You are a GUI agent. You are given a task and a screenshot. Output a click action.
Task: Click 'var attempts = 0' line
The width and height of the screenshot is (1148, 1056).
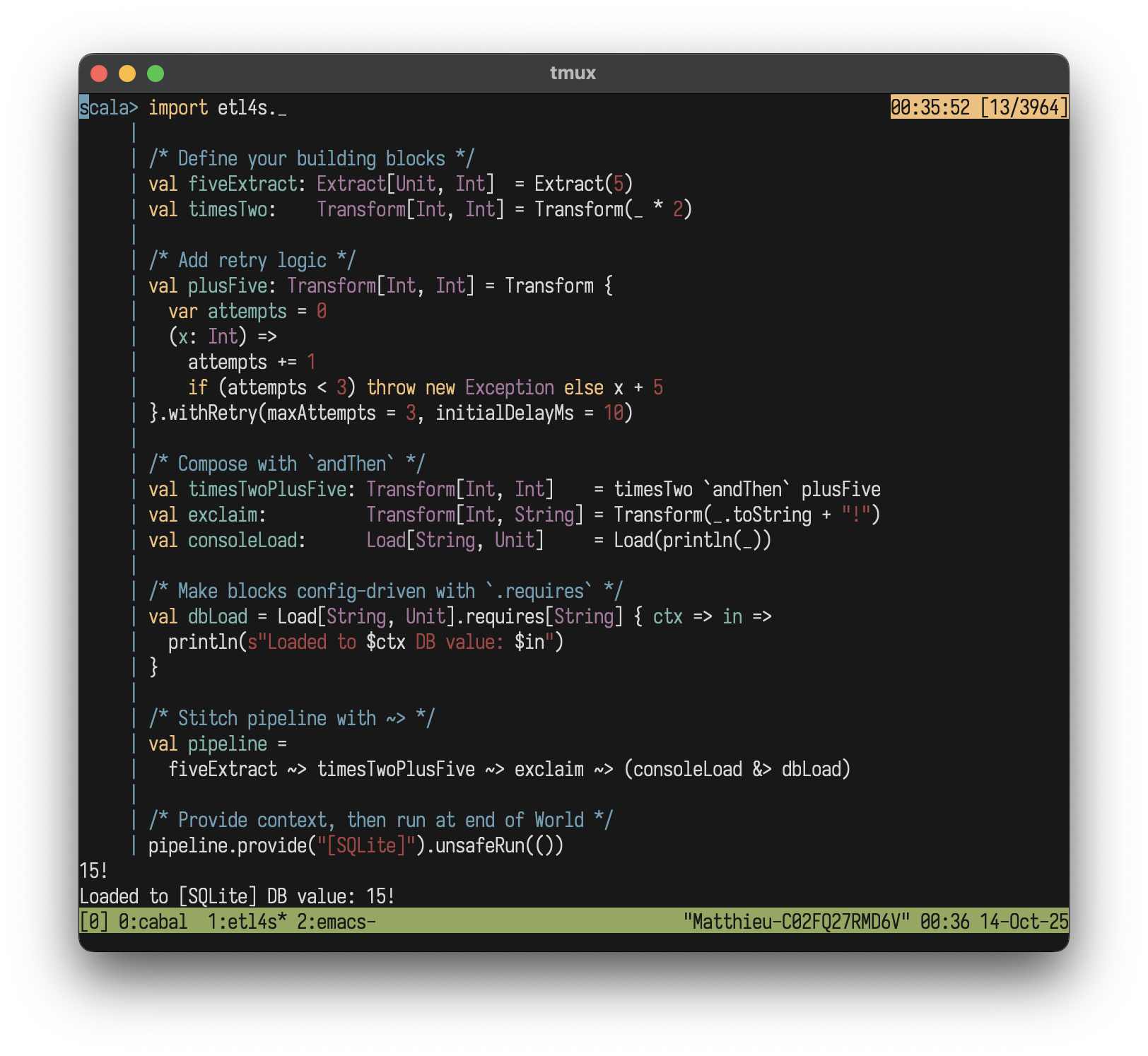(247, 311)
